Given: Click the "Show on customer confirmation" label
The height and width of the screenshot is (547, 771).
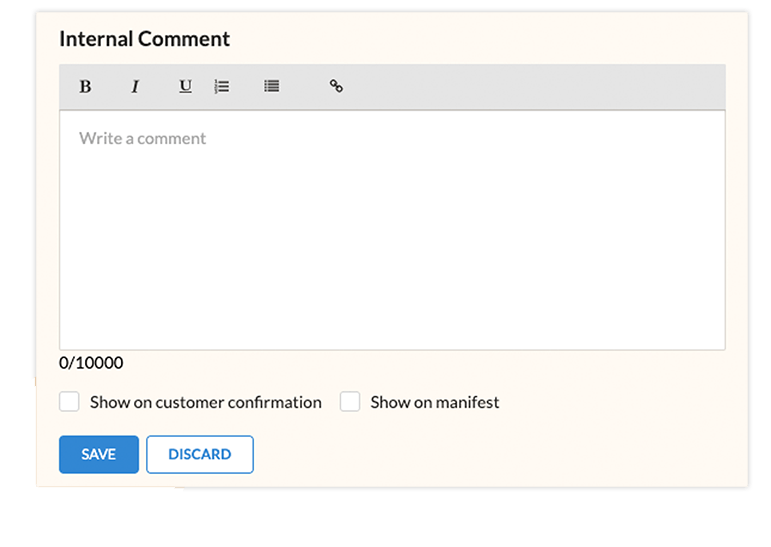Looking at the screenshot, I should 205,402.
